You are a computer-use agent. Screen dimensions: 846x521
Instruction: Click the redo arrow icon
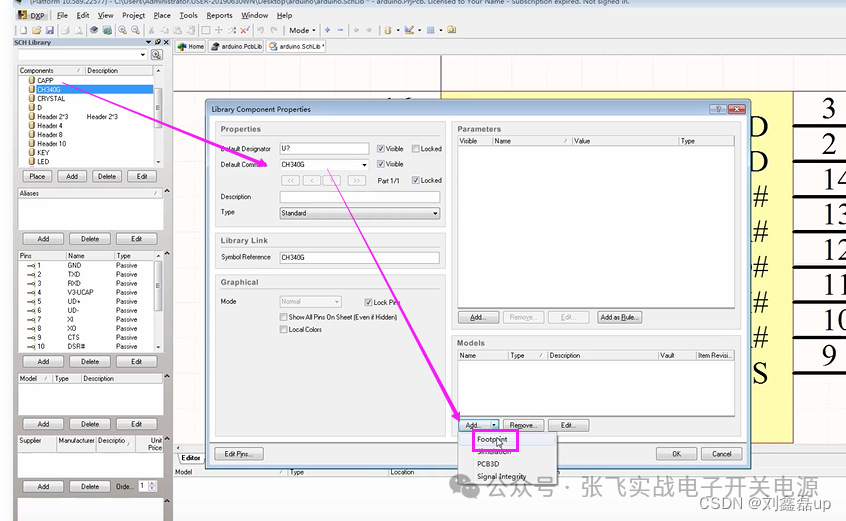pyautogui.click(x=274, y=30)
